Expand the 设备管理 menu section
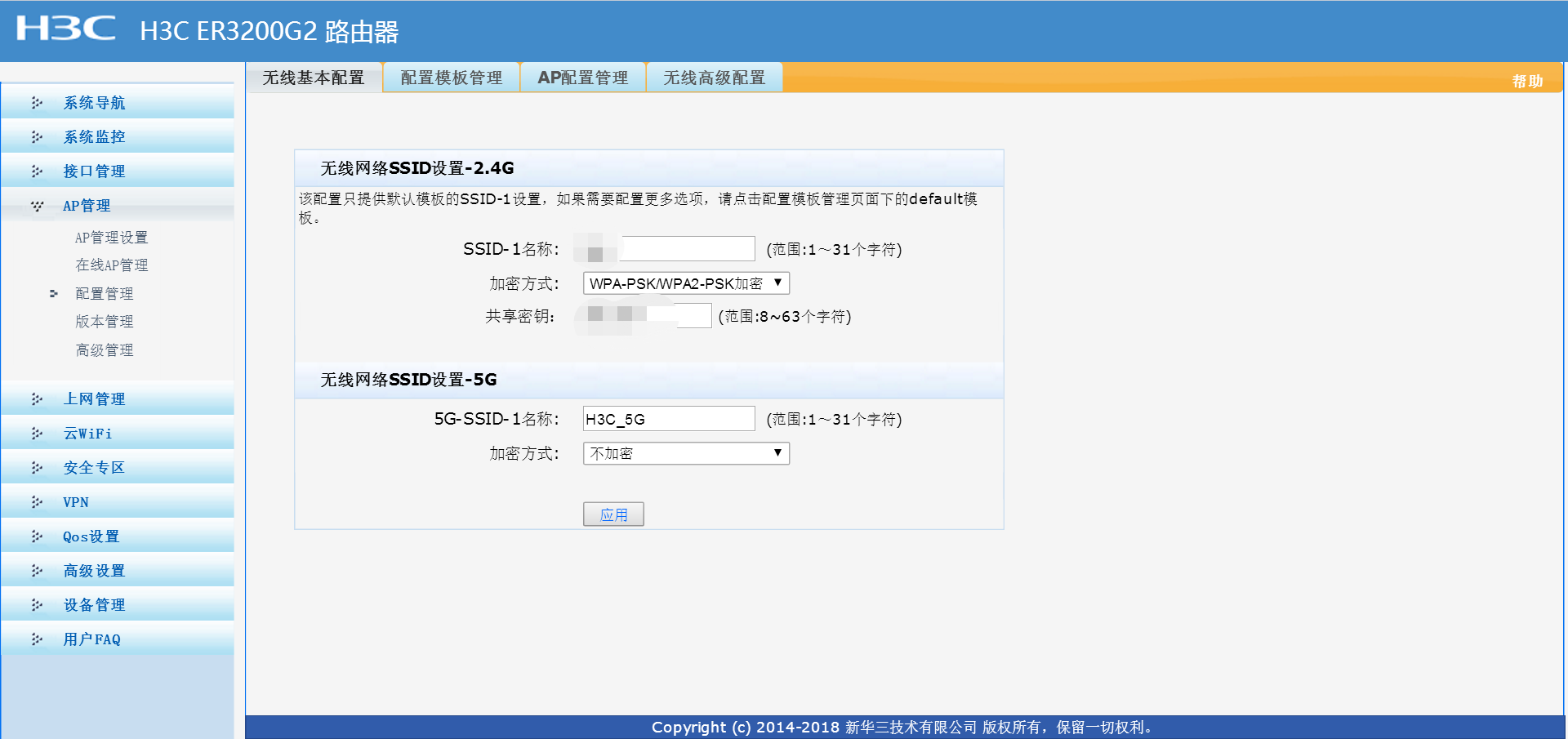 pos(118,605)
